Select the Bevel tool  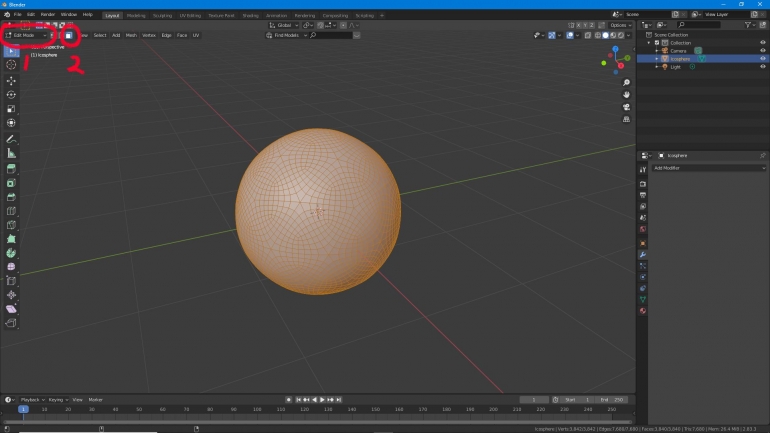(11, 197)
